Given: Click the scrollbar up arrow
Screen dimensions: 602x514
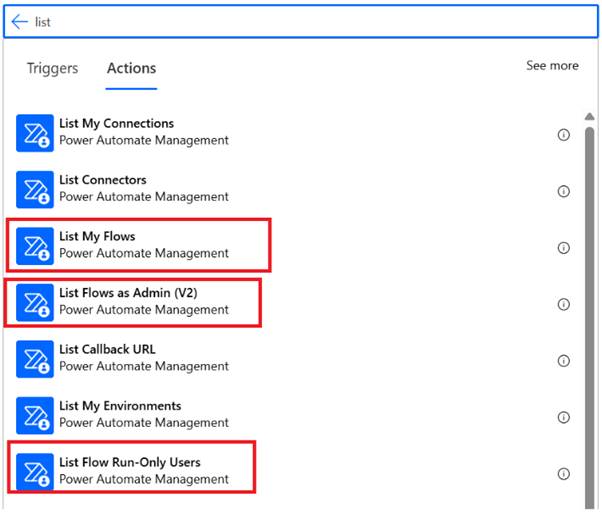Looking at the screenshot, I should point(589,116).
